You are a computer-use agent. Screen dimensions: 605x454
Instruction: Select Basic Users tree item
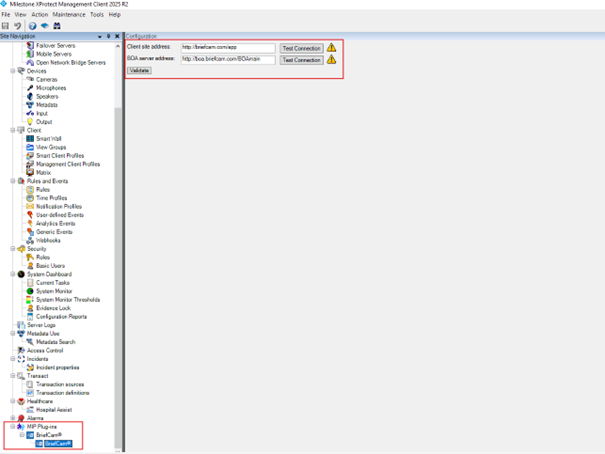pos(50,266)
